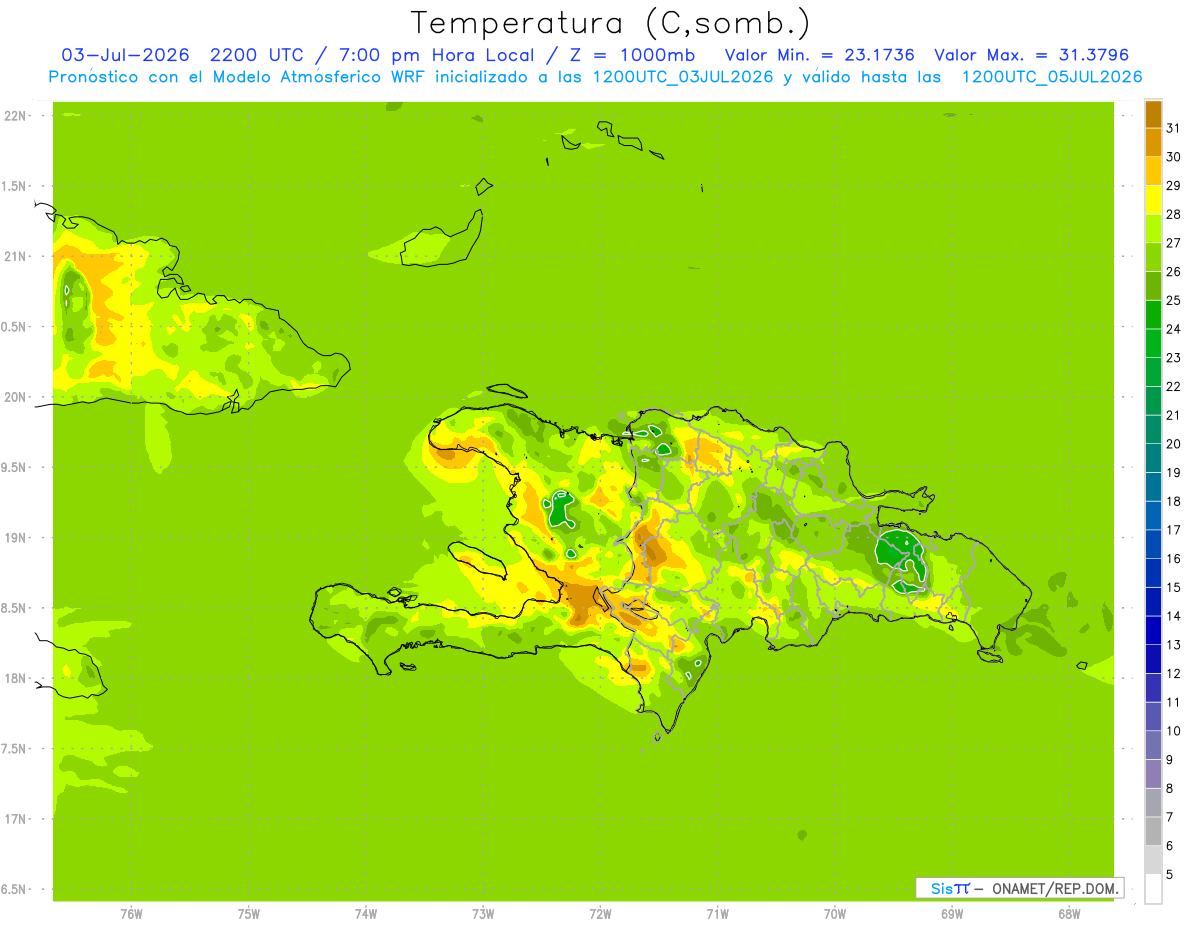This screenshot has height=927, width=1200.
Task: Click the legend value 10
Action: pyautogui.click(x=1173, y=731)
